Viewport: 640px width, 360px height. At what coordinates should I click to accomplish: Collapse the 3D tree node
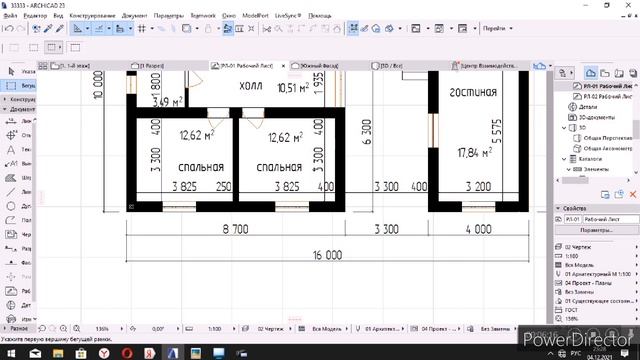[x=564, y=128]
